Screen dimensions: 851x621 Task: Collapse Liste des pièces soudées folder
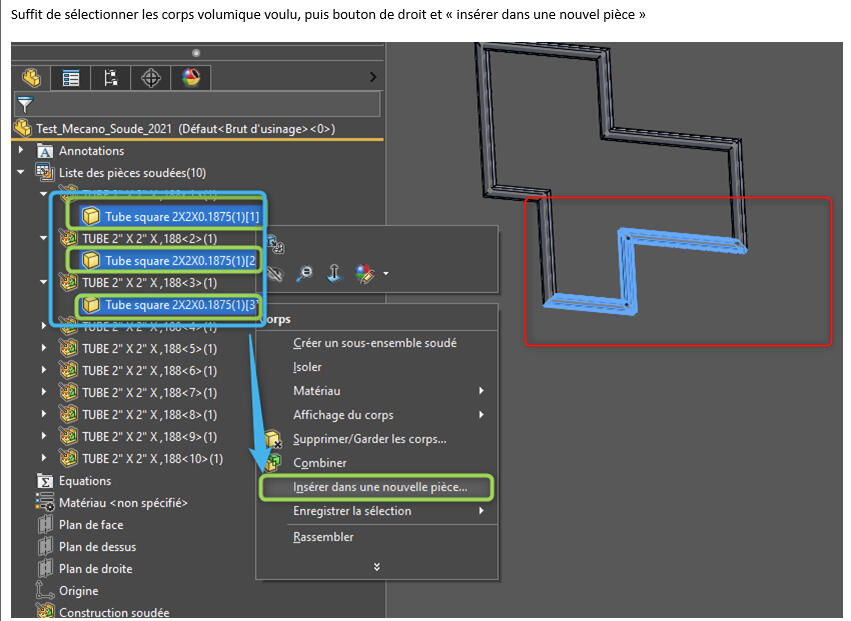[x=21, y=173]
